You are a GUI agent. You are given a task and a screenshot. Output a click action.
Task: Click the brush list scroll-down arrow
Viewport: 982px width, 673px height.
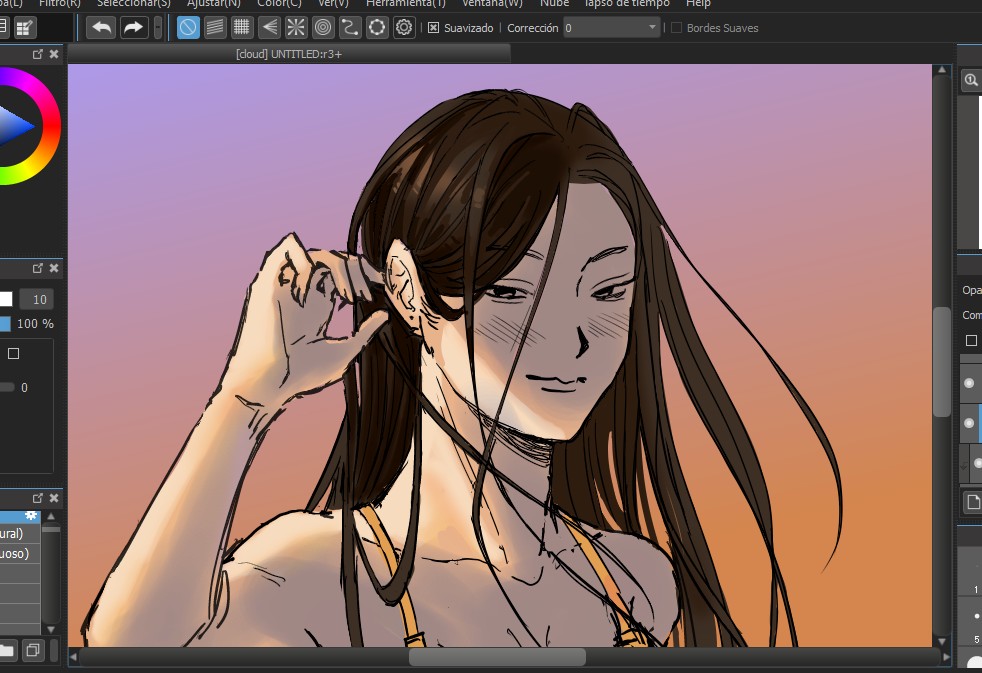click(x=51, y=629)
